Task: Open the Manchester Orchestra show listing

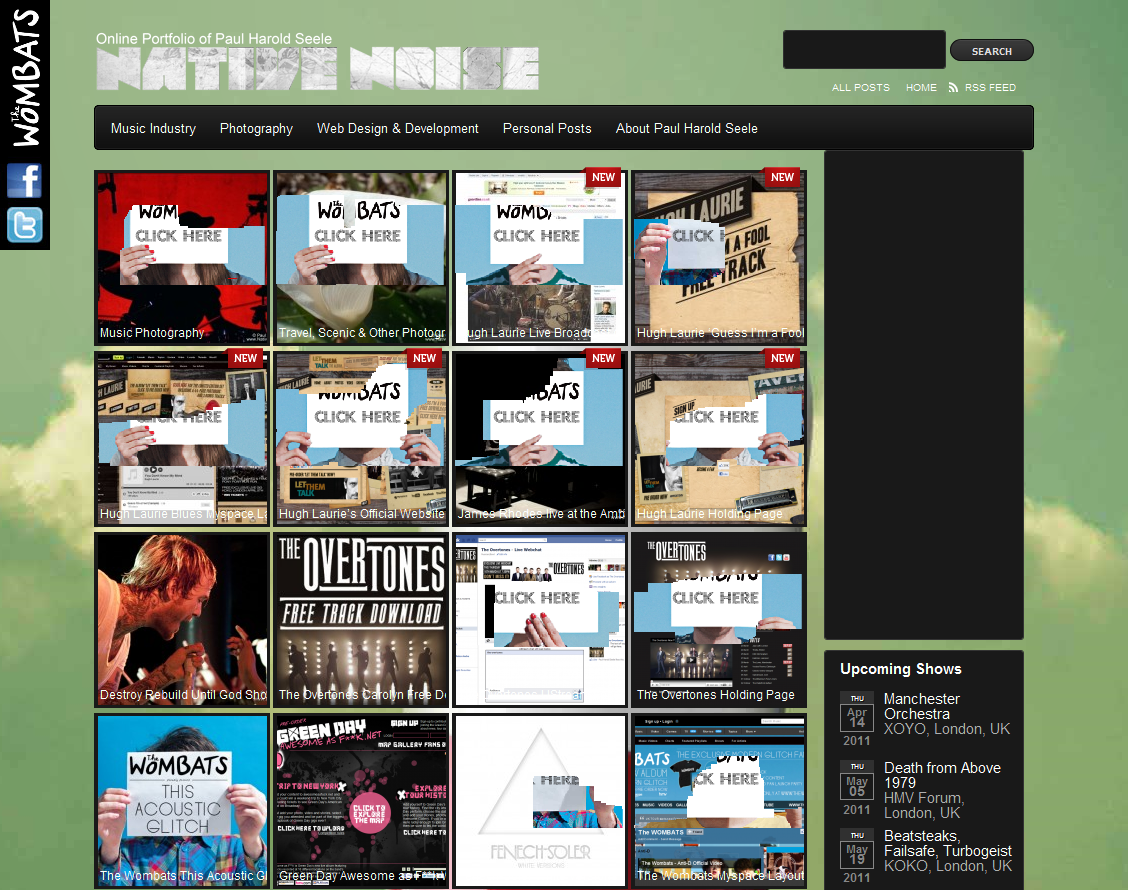Action: (x=922, y=707)
